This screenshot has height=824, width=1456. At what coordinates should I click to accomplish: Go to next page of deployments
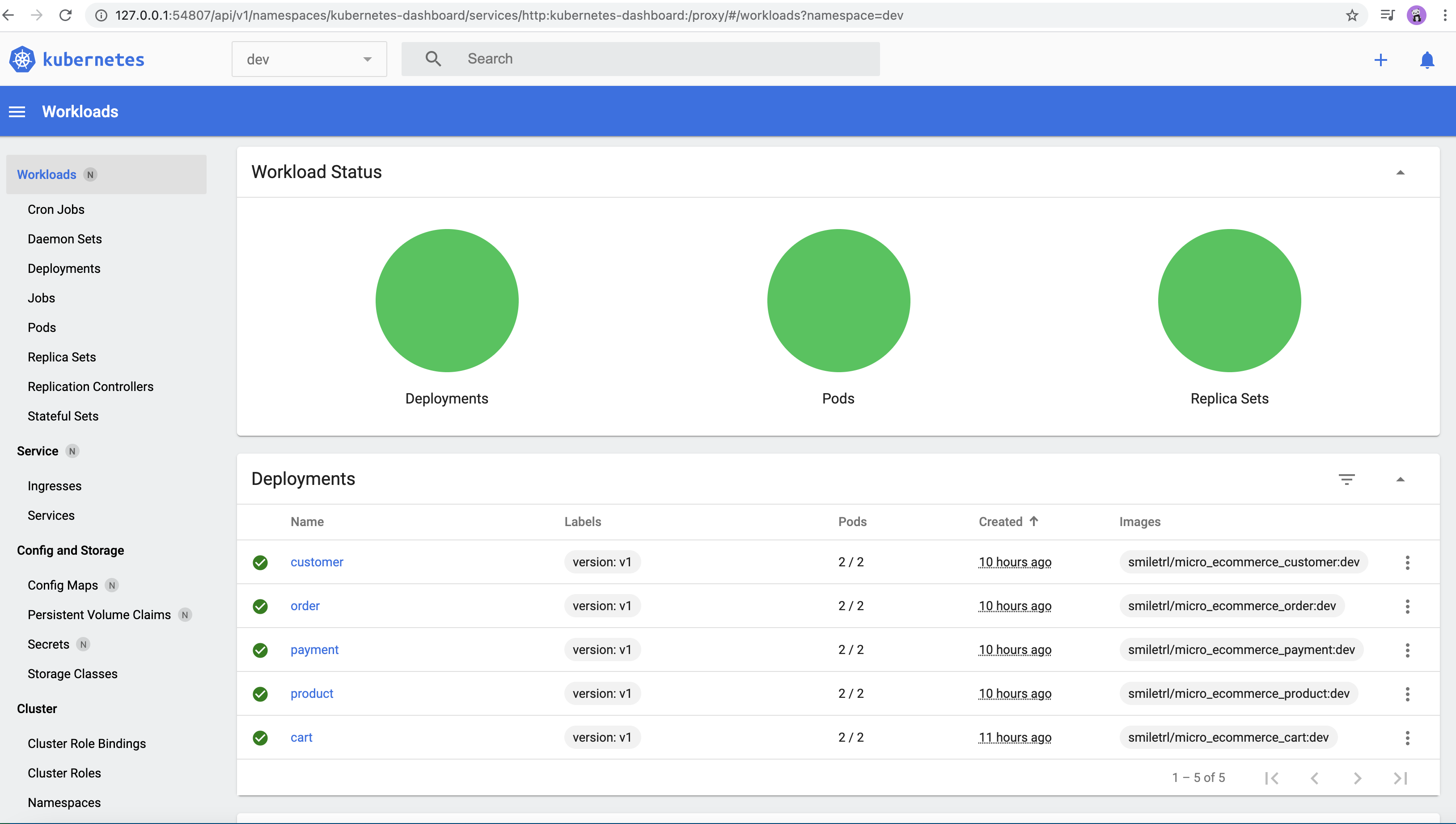[x=1357, y=778]
